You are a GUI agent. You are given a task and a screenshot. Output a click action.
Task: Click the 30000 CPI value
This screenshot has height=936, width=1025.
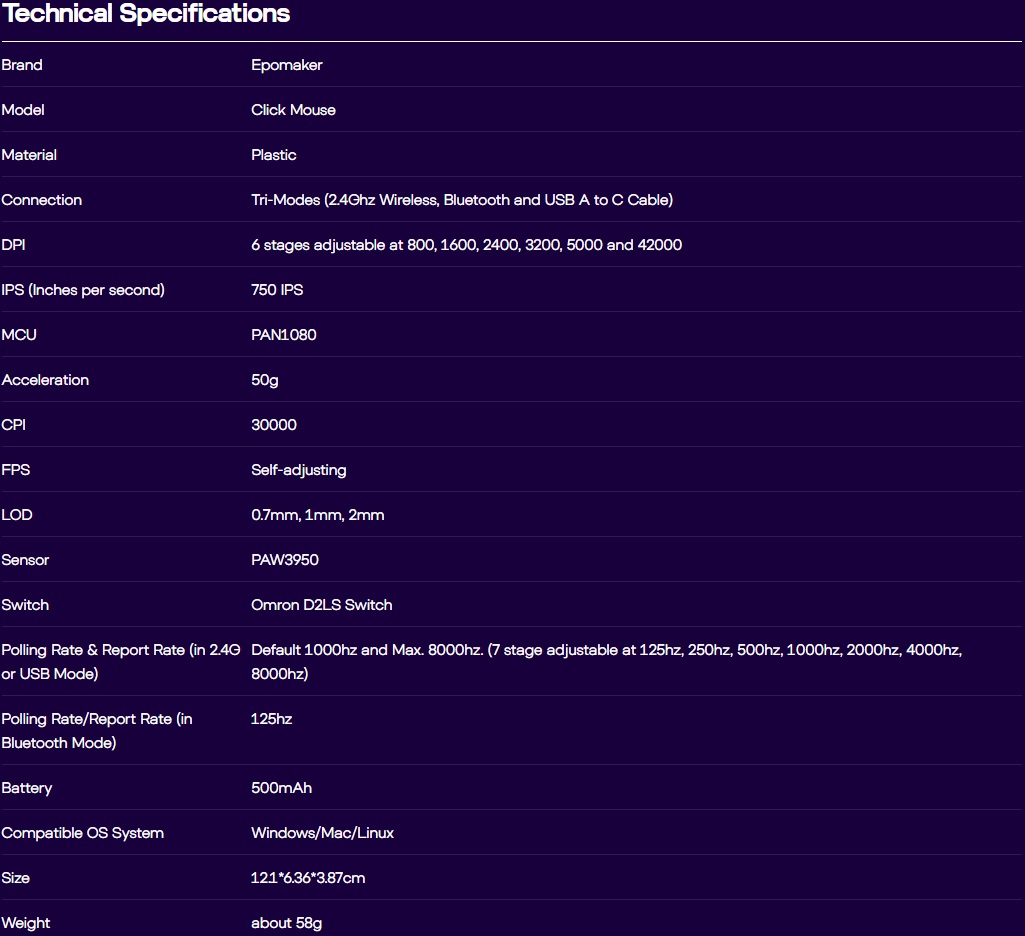click(x=274, y=425)
